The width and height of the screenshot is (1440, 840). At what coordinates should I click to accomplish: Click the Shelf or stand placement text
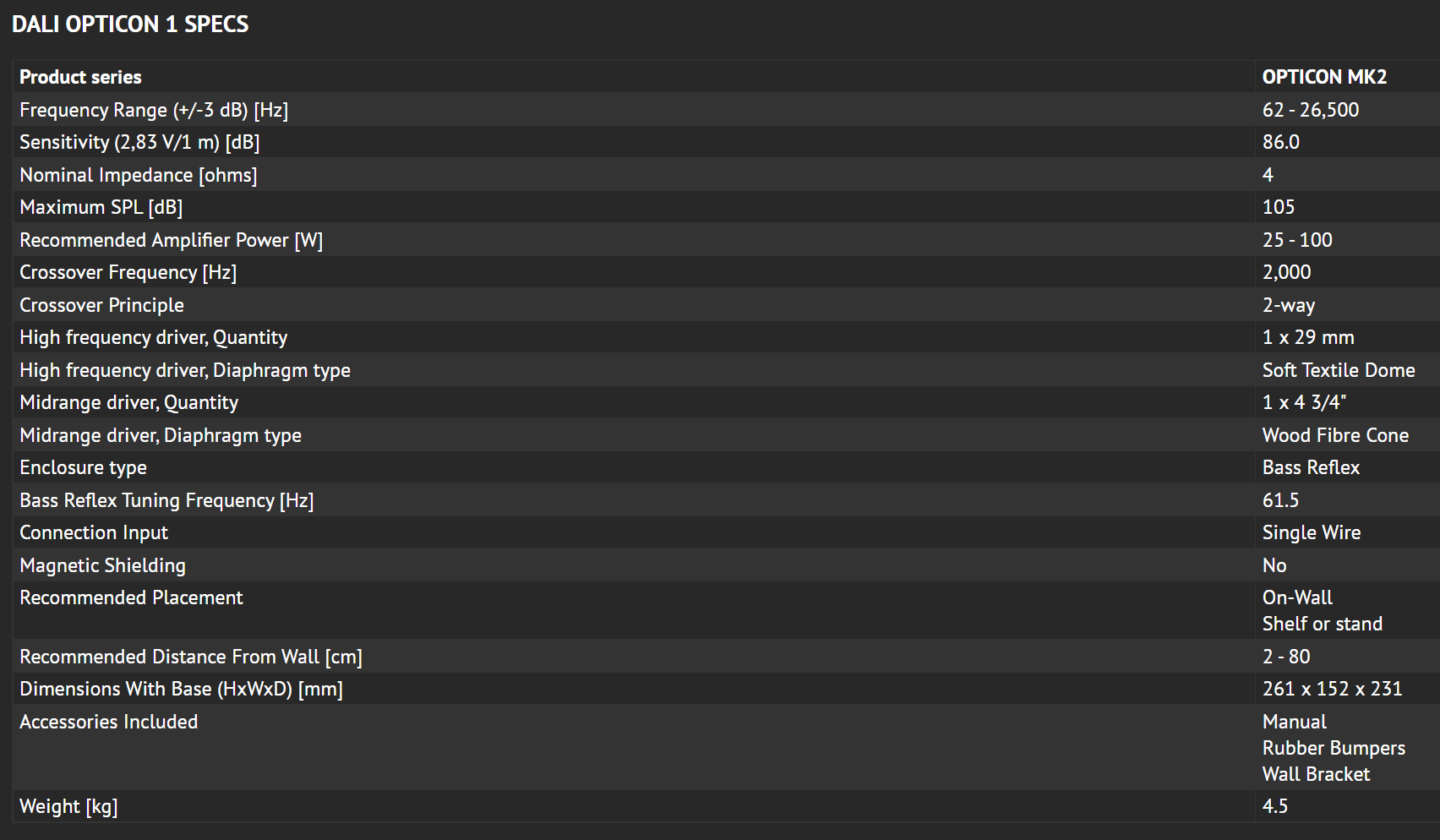point(1322,624)
